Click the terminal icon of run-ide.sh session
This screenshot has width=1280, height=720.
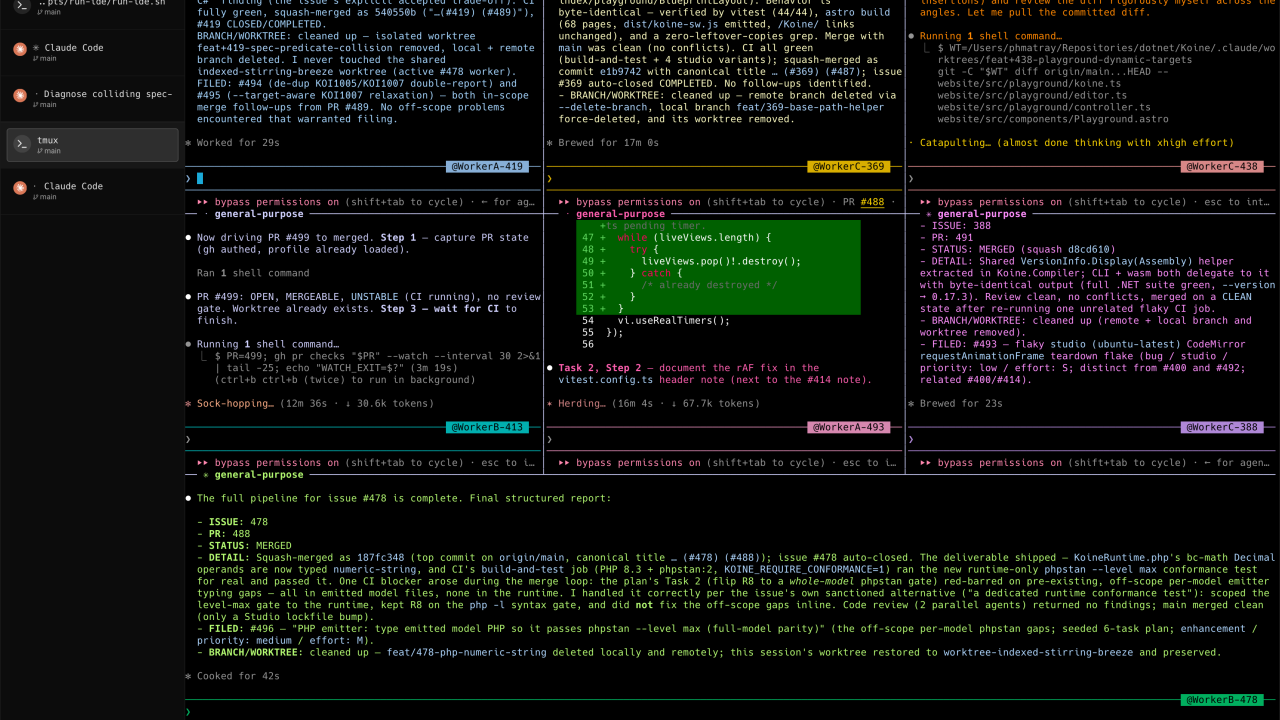pos(20,5)
